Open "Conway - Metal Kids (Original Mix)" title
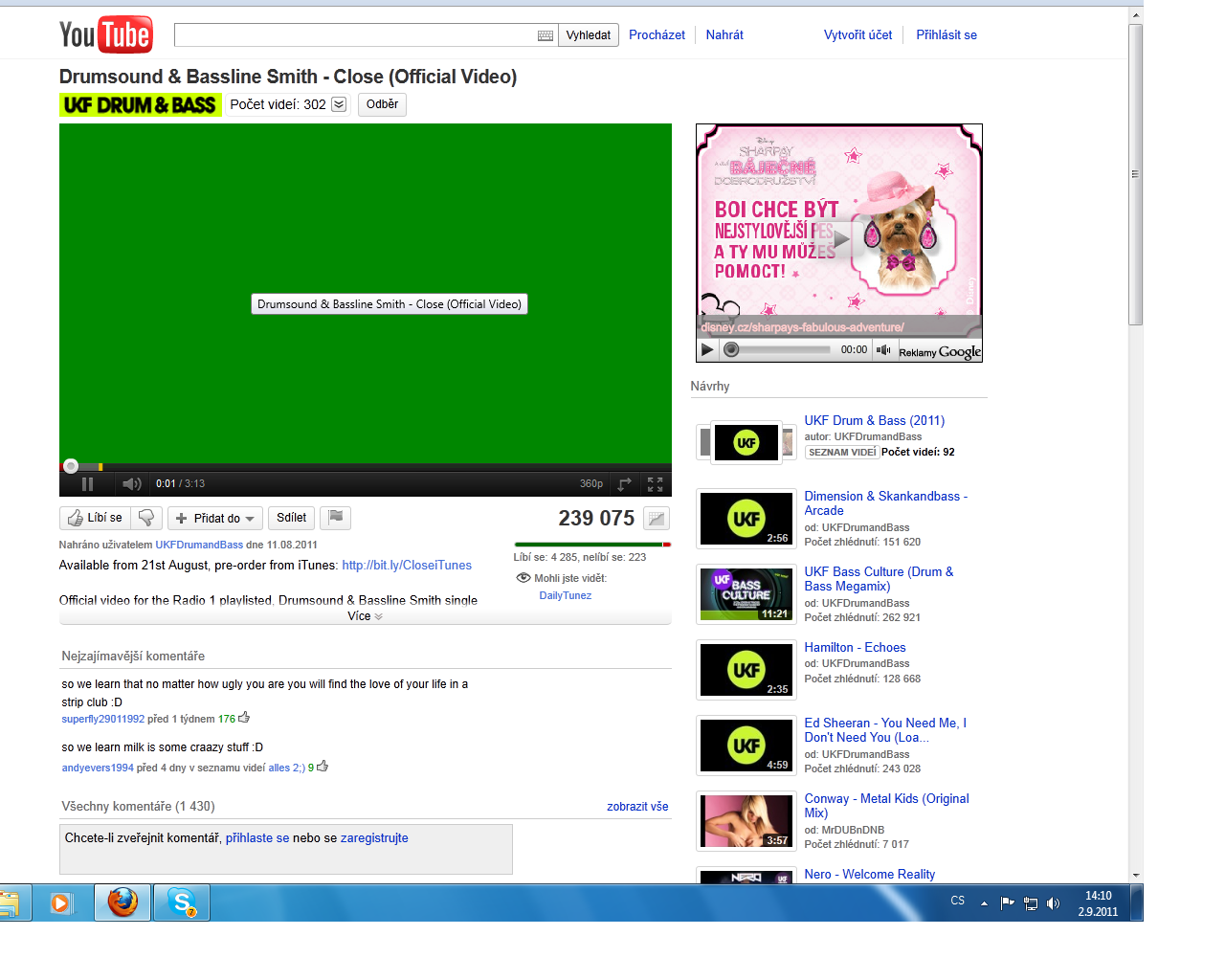The image size is (1225, 980). click(x=886, y=806)
